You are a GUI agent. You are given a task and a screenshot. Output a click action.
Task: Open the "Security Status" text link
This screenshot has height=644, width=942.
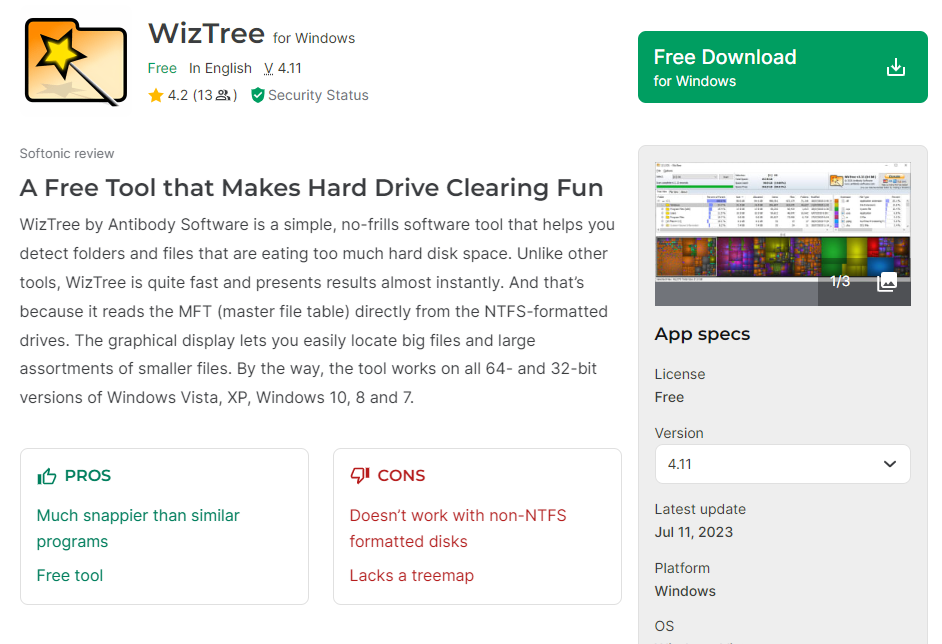[x=318, y=96]
